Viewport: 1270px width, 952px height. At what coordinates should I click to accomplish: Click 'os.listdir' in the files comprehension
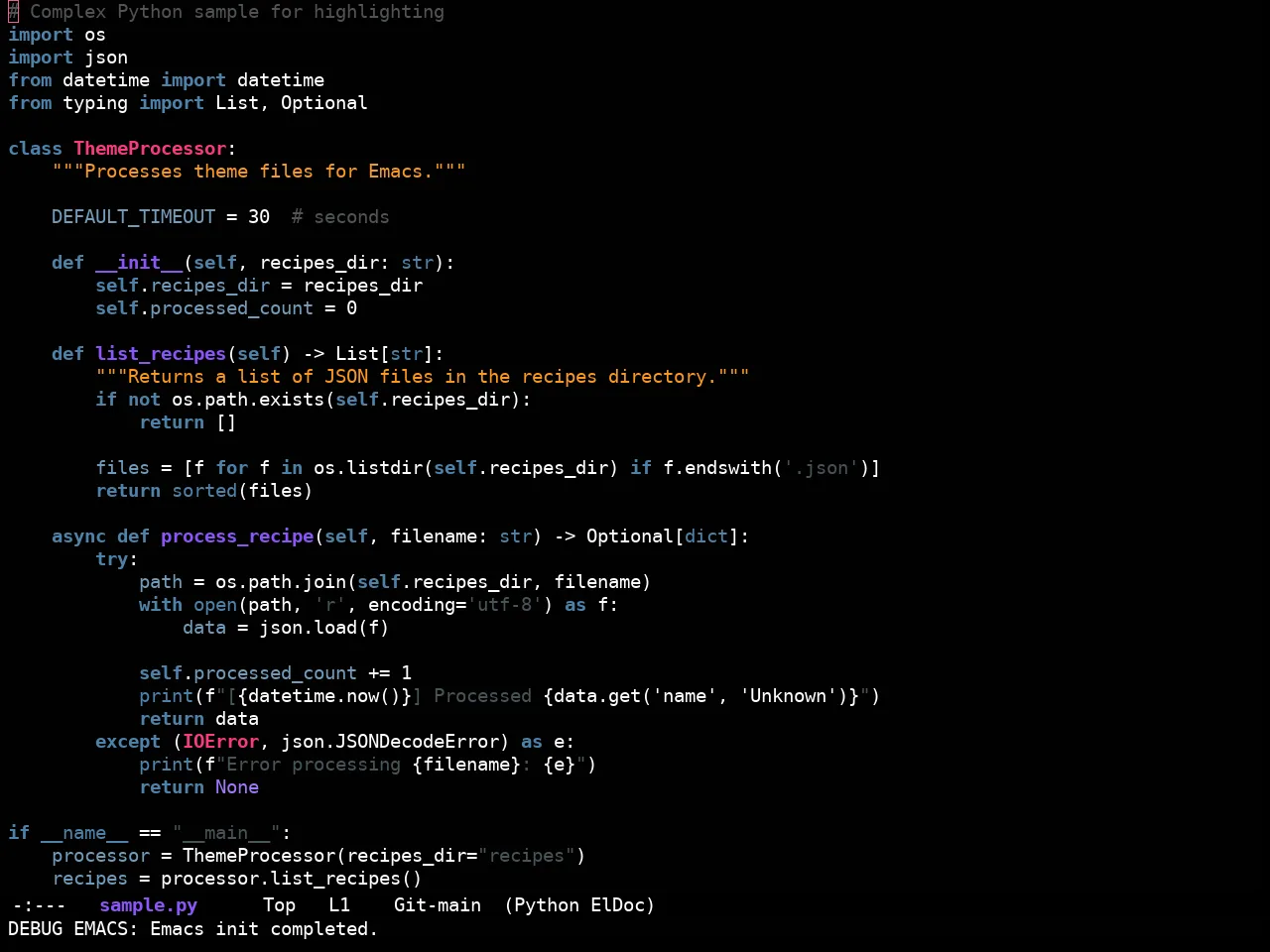[x=368, y=468]
